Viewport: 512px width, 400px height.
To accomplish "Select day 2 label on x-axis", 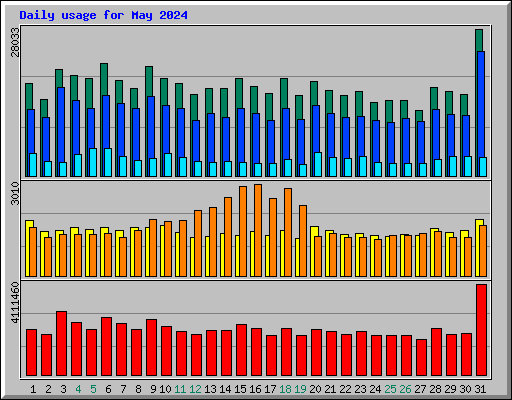I will (x=48, y=389).
